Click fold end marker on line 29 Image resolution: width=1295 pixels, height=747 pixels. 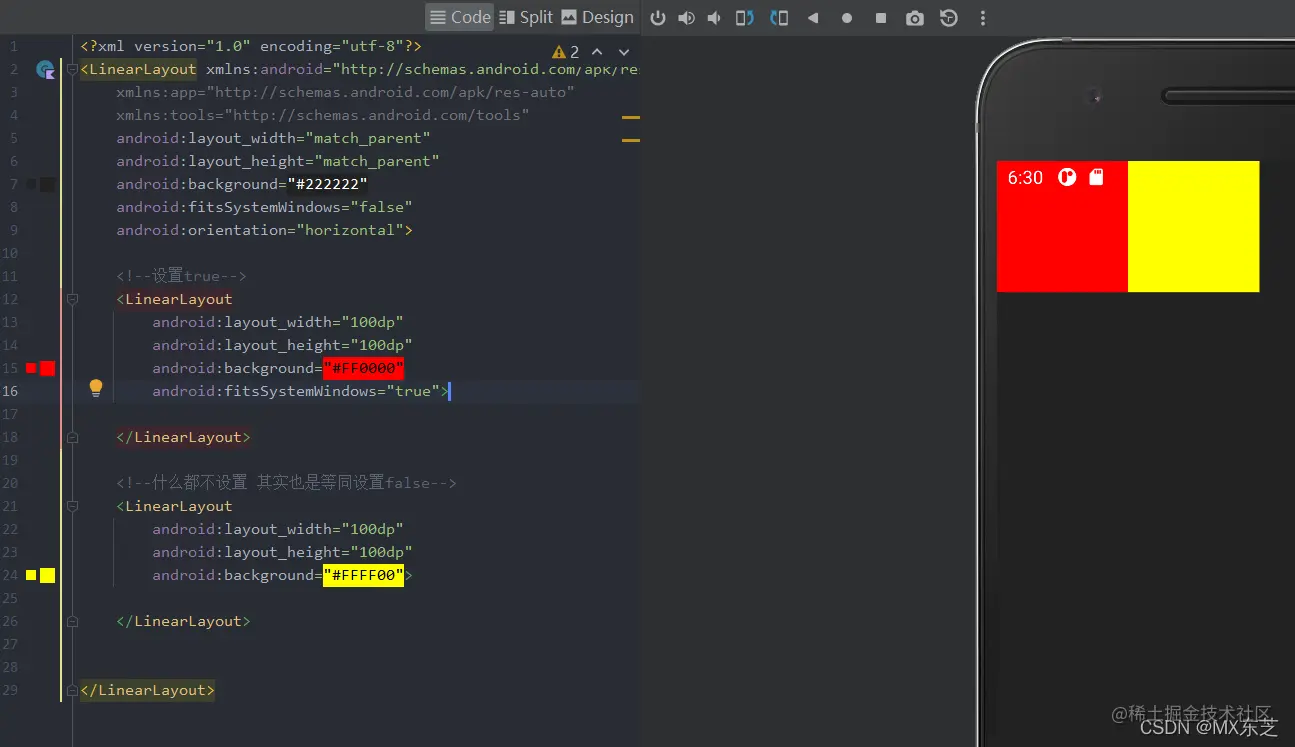(72, 690)
